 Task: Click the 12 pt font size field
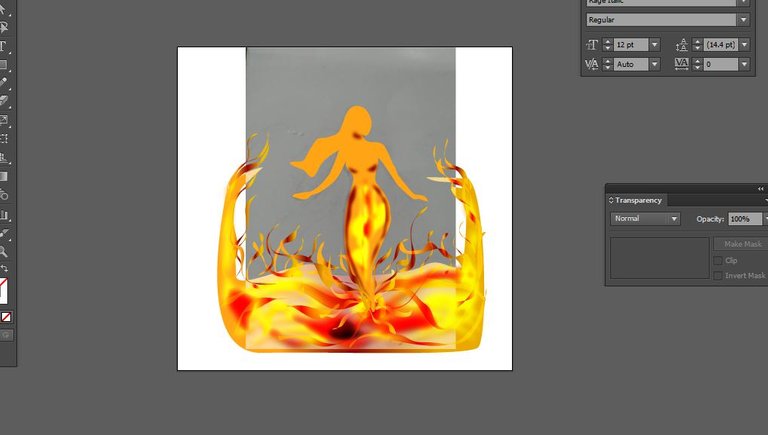[x=631, y=45]
